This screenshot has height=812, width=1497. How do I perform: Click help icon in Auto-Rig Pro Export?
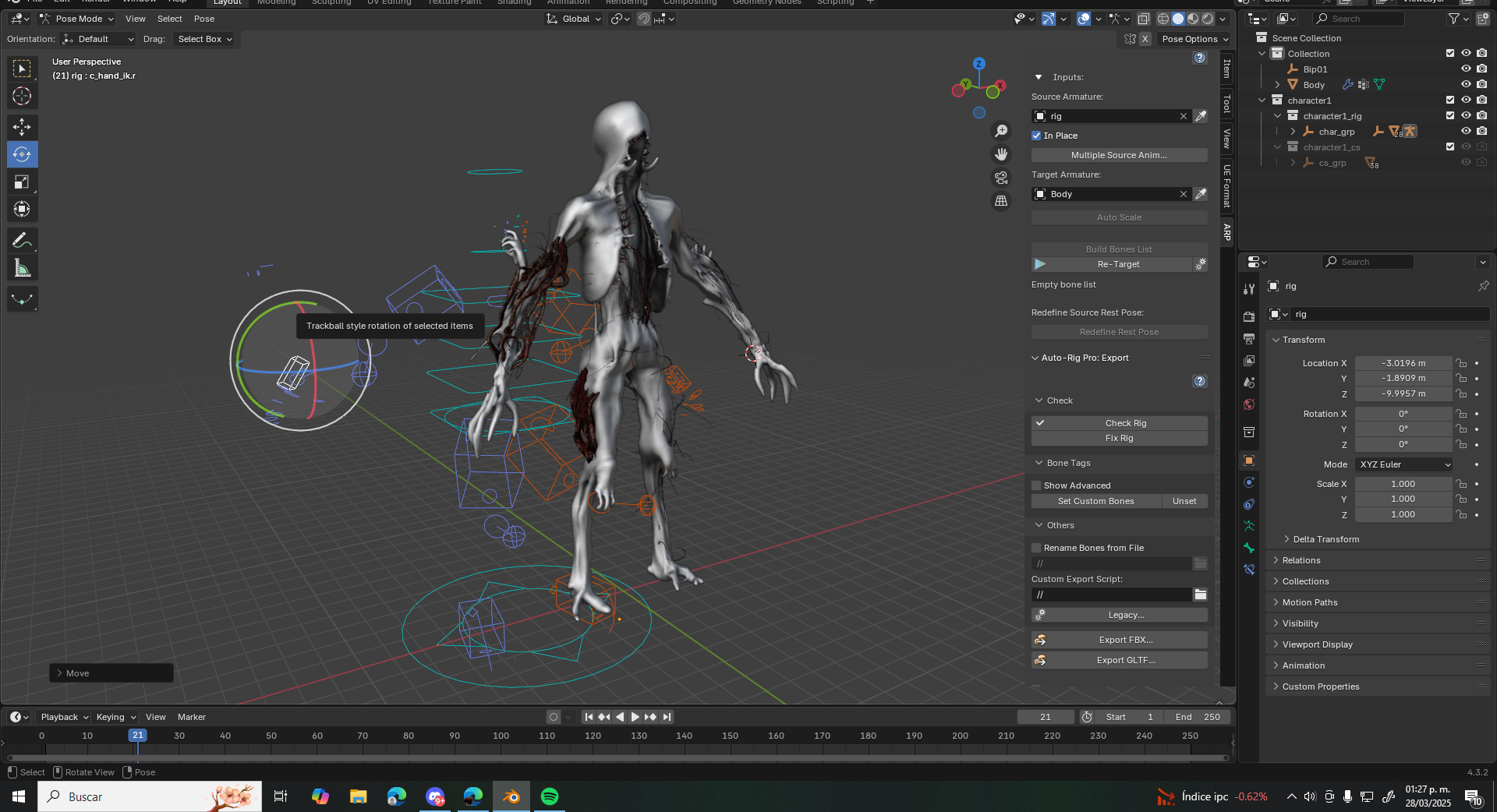(x=1200, y=381)
